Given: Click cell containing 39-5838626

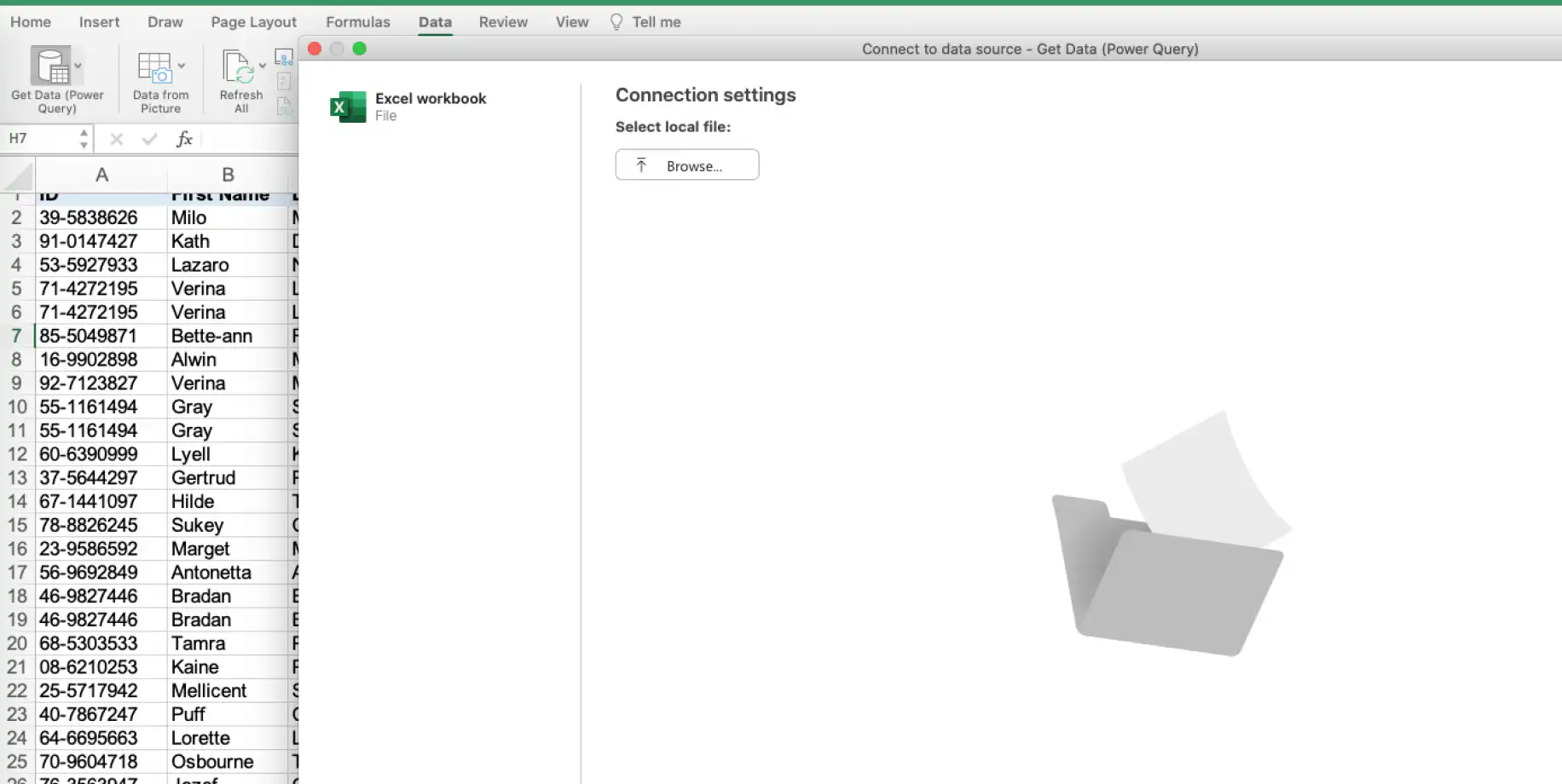Looking at the screenshot, I should point(101,217).
